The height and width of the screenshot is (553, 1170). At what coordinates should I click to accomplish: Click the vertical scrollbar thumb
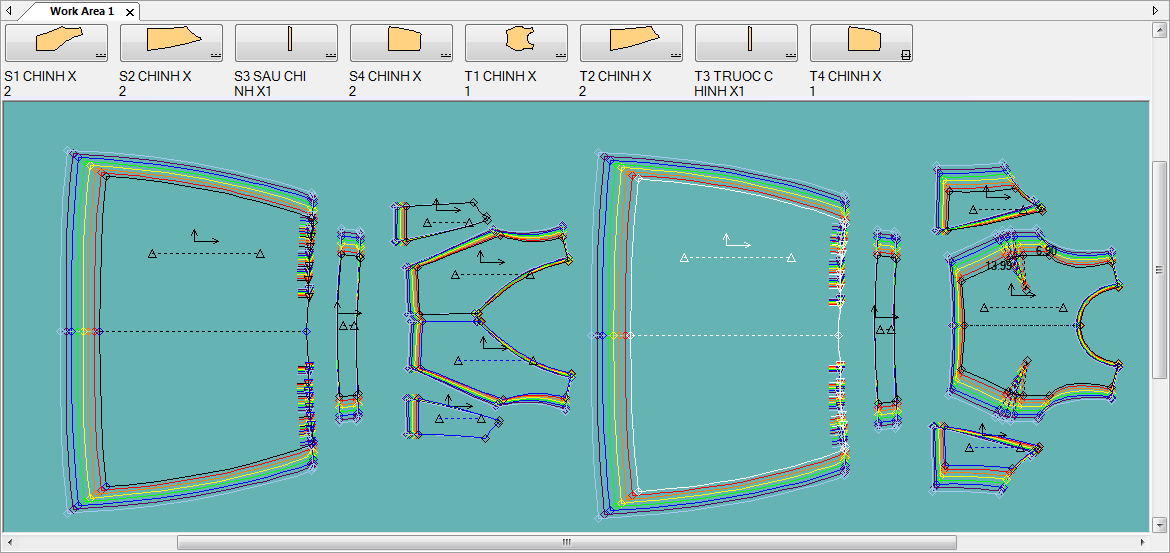[1159, 269]
